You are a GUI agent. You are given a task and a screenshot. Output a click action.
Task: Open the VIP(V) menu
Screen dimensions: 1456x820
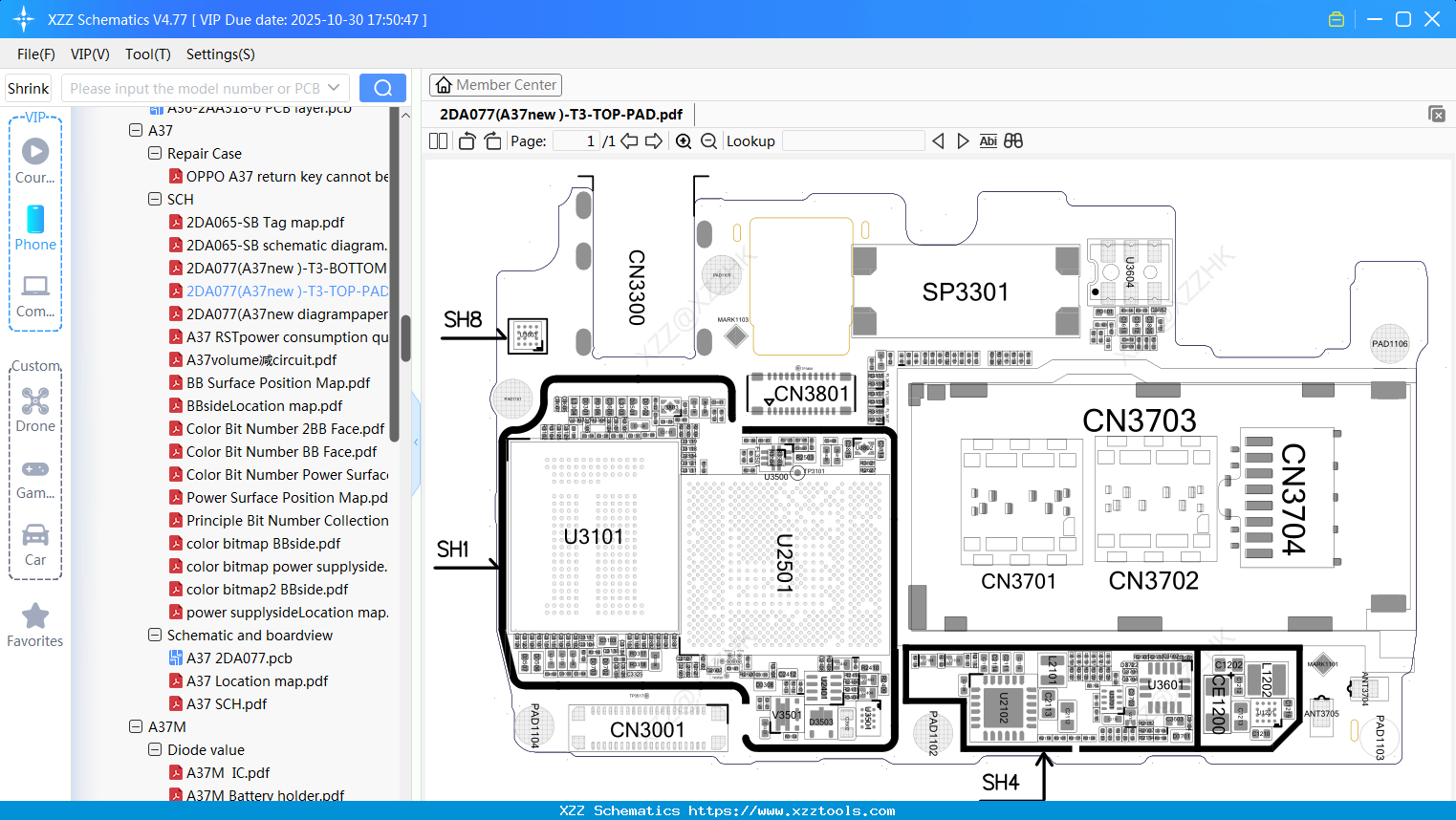click(90, 54)
